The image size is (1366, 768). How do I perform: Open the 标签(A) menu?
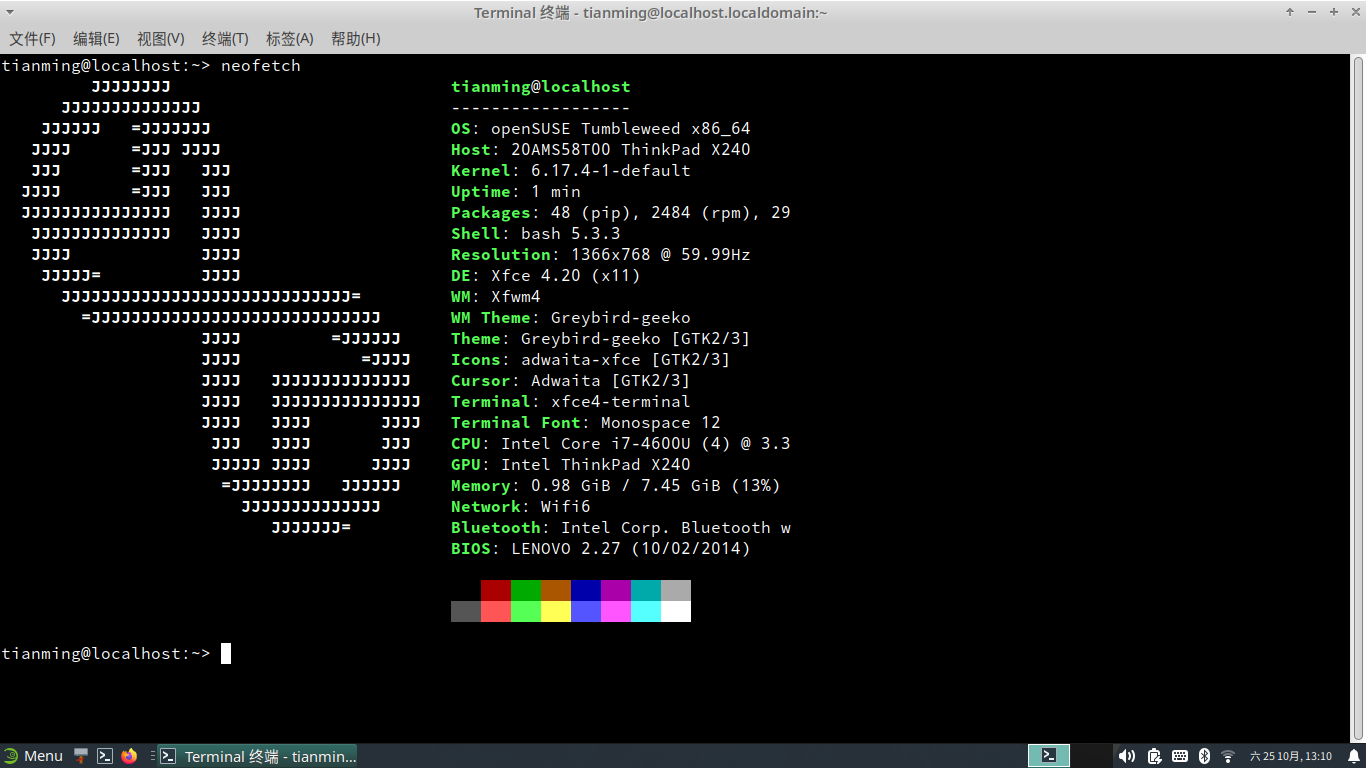click(289, 38)
